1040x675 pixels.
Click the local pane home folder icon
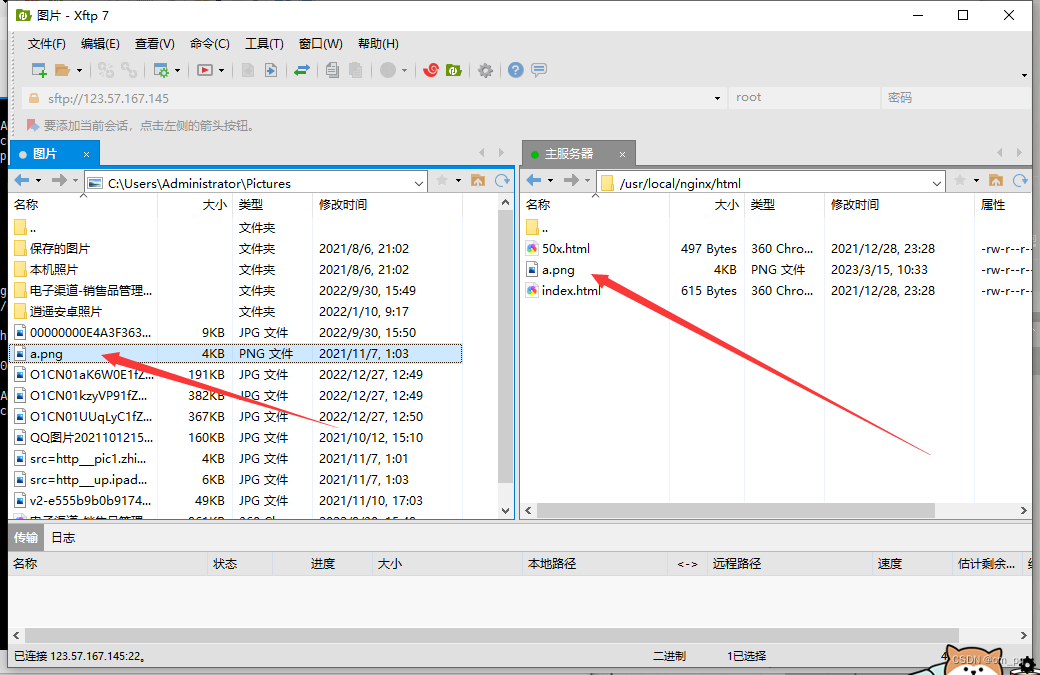478,180
